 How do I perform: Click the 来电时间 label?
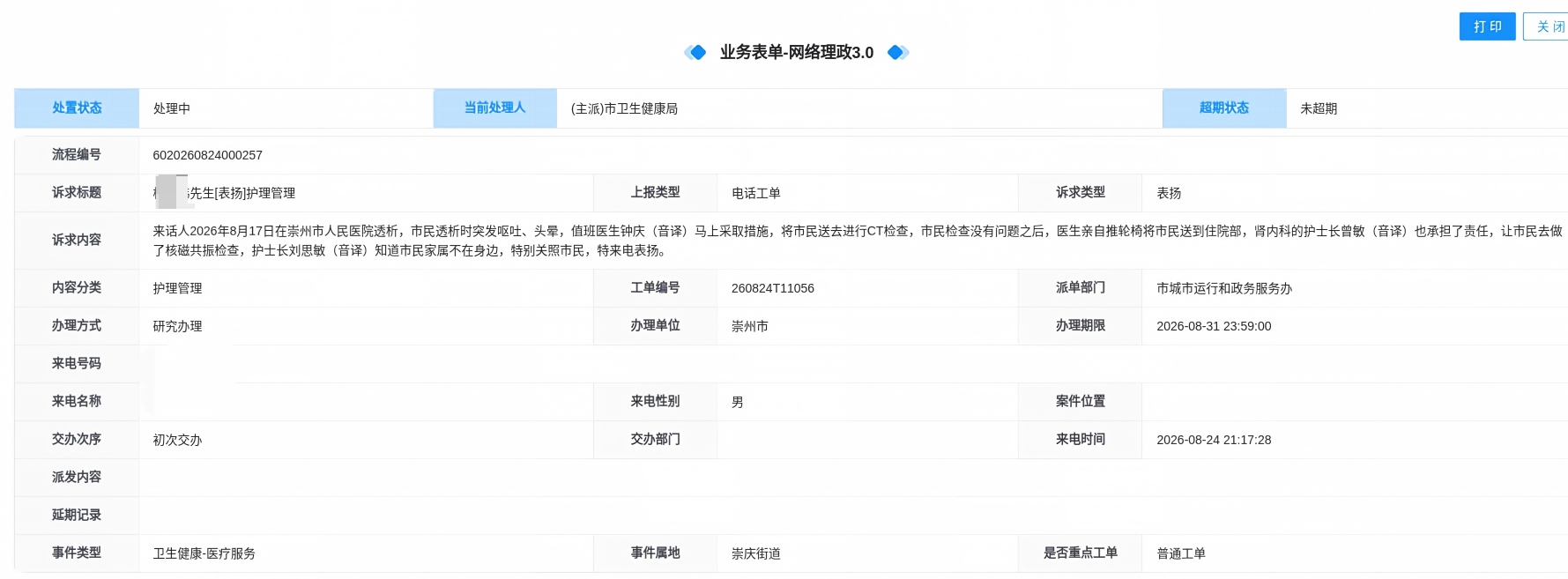tap(1081, 439)
